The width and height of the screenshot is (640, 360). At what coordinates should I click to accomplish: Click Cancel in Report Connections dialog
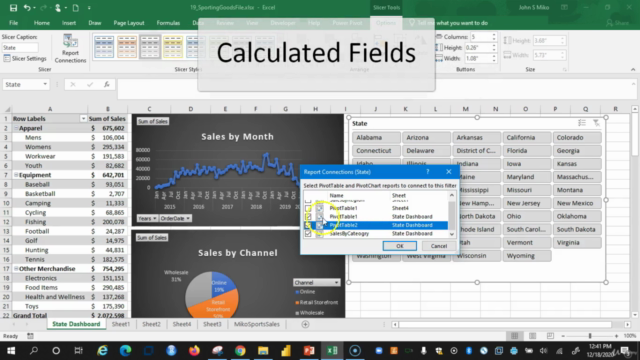pyautogui.click(x=439, y=246)
